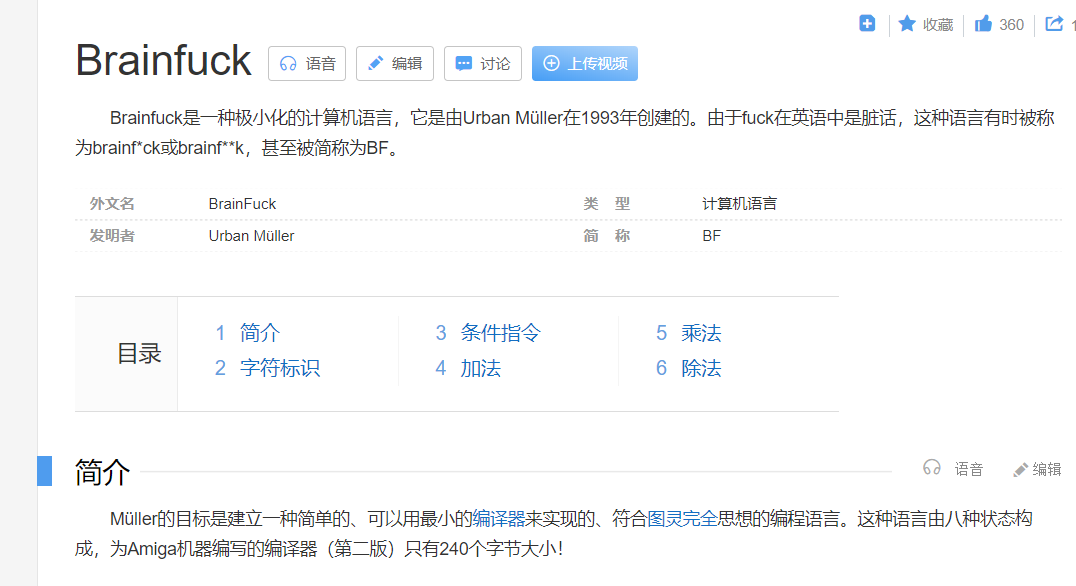Jump to 简介 in the table of contents
Screen dimensions: 1076x586
click(259, 332)
